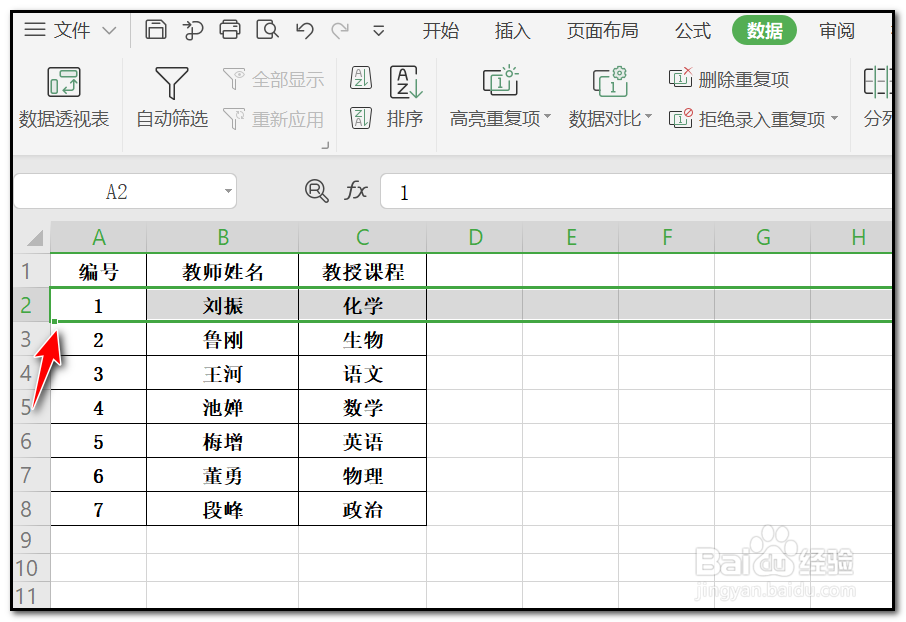The height and width of the screenshot is (622, 906).
Task: Click cell containing 化学
Action: [x=362, y=305]
